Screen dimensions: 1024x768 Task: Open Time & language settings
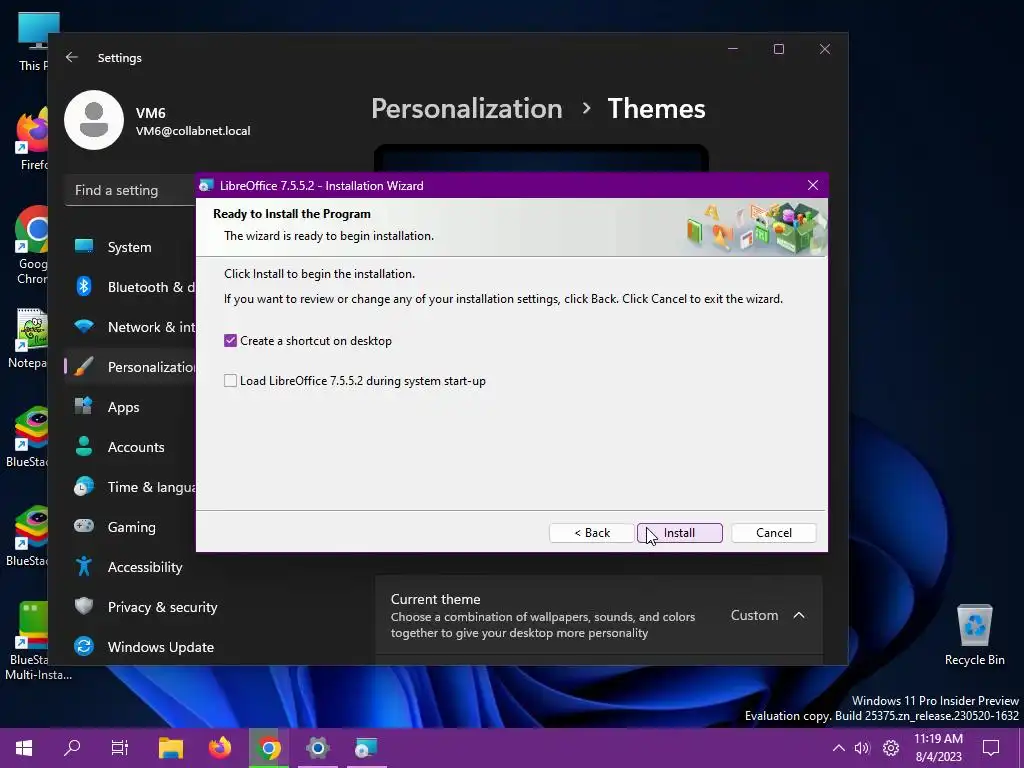point(131,487)
